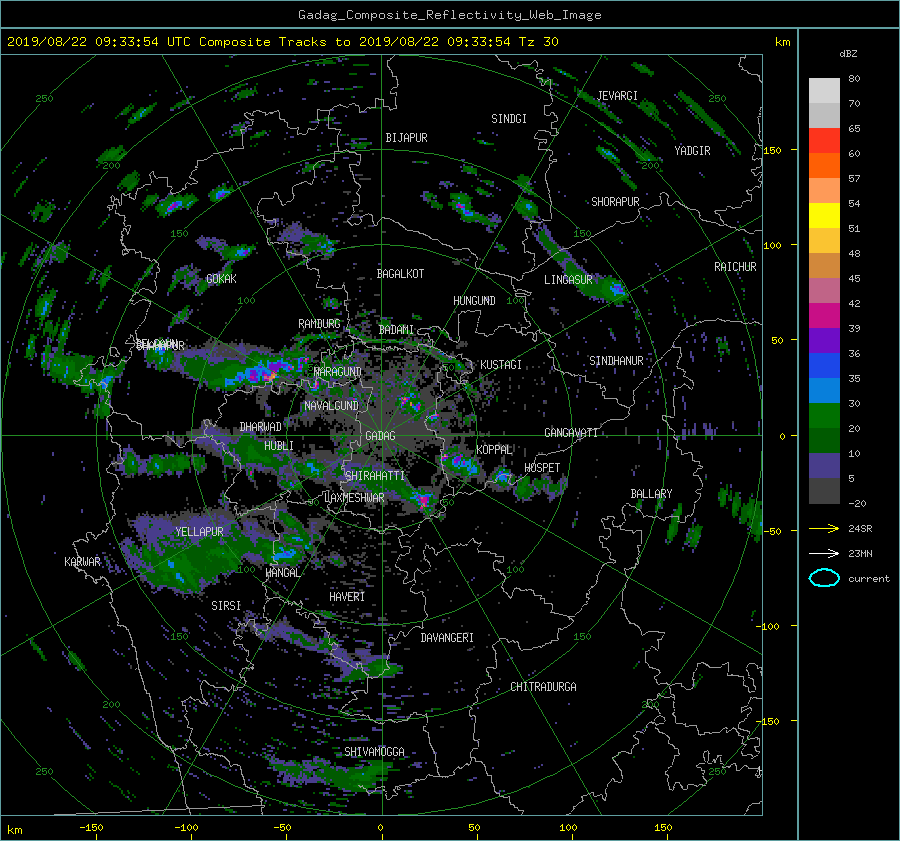Select the red 60 dBZ color swatch
Screen dimensions: 900x841
(824, 141)
